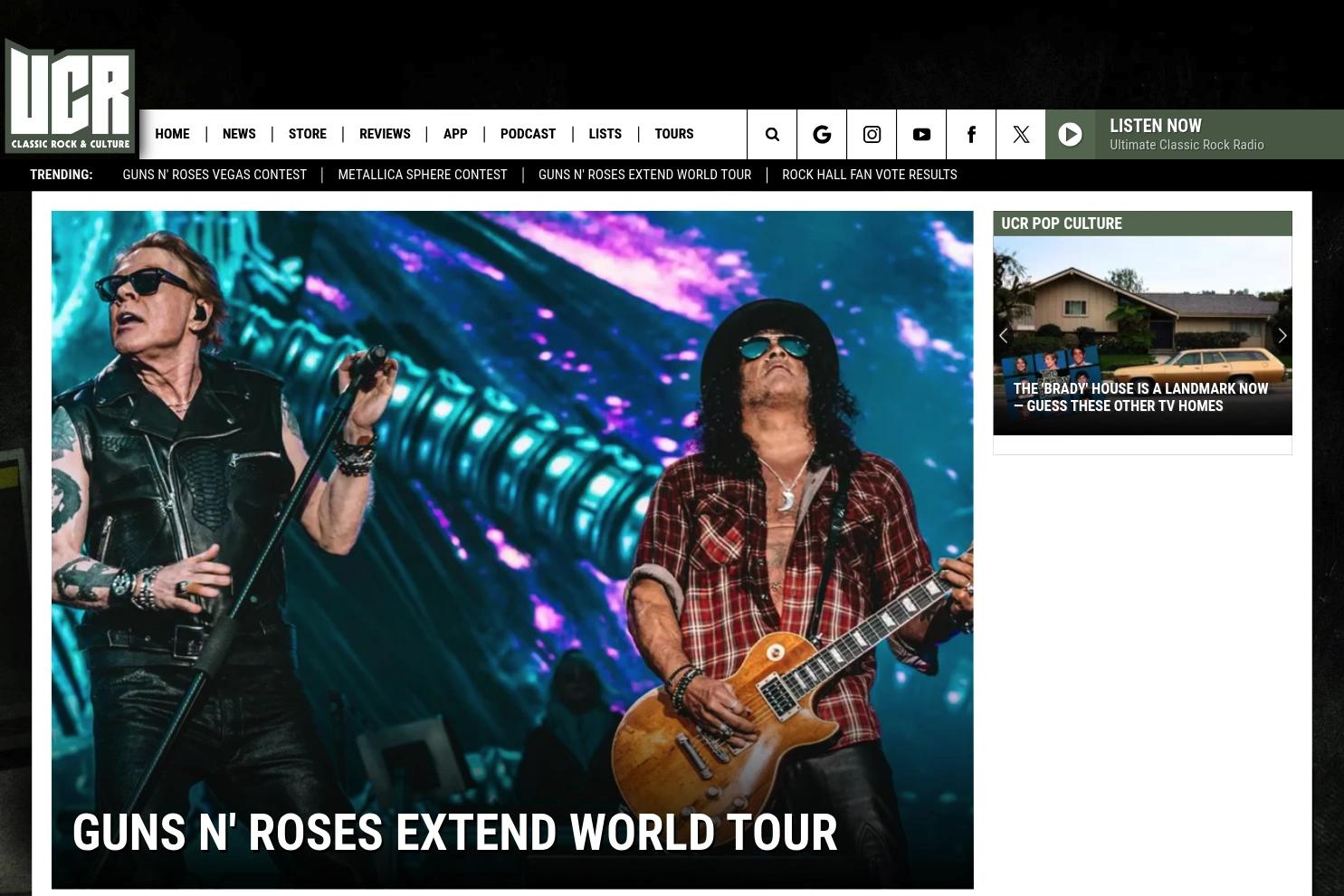Visit the Instagram icon link
Viewport: 1344px width, 896px height.
pos(872,135)
